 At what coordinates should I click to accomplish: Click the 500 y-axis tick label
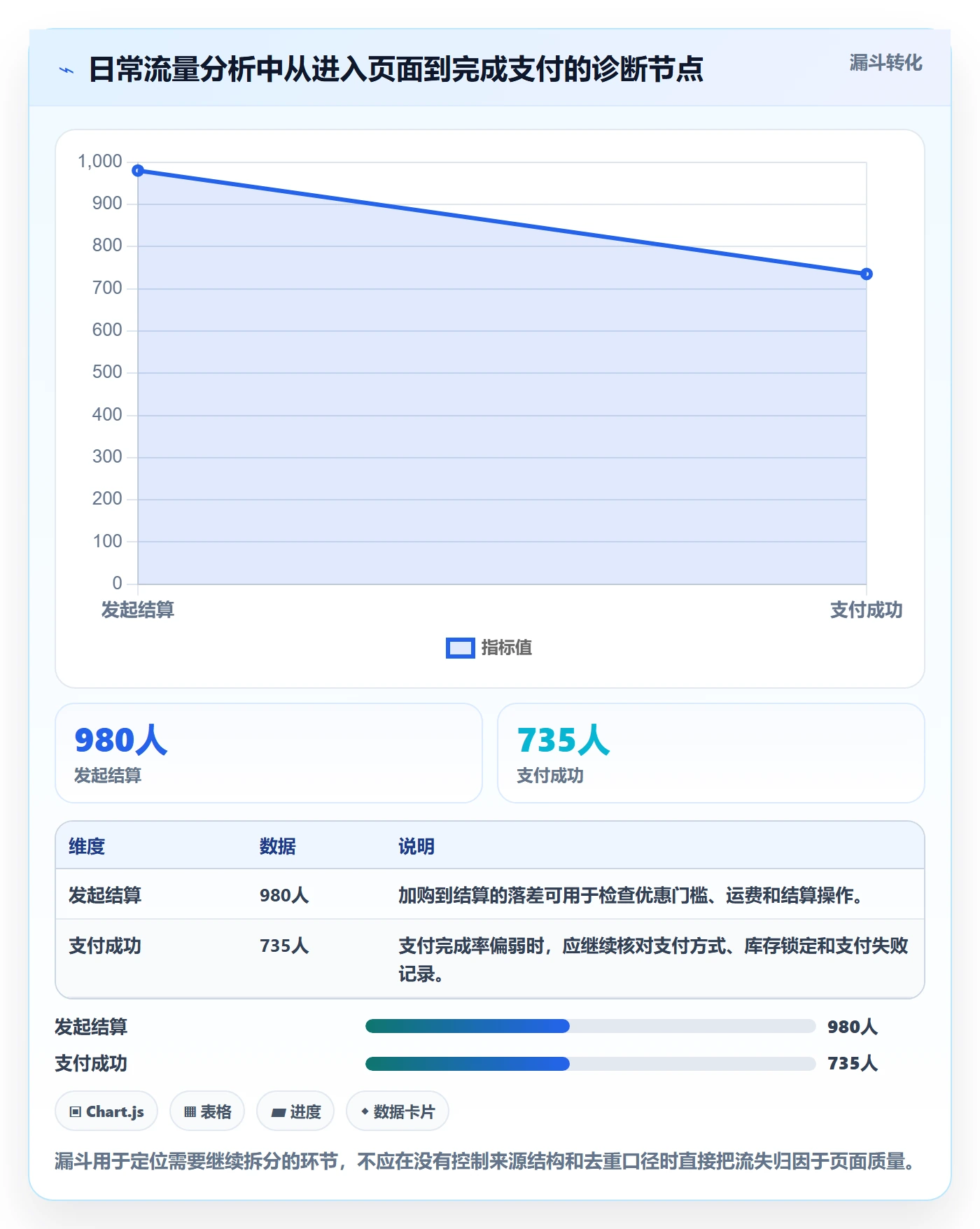(x=107, y=372)
